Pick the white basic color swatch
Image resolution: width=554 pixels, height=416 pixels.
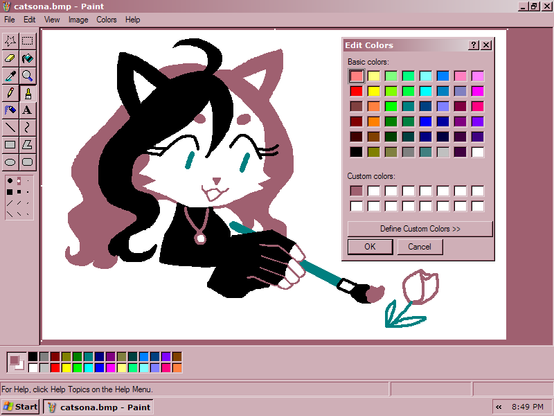point(477,152)
